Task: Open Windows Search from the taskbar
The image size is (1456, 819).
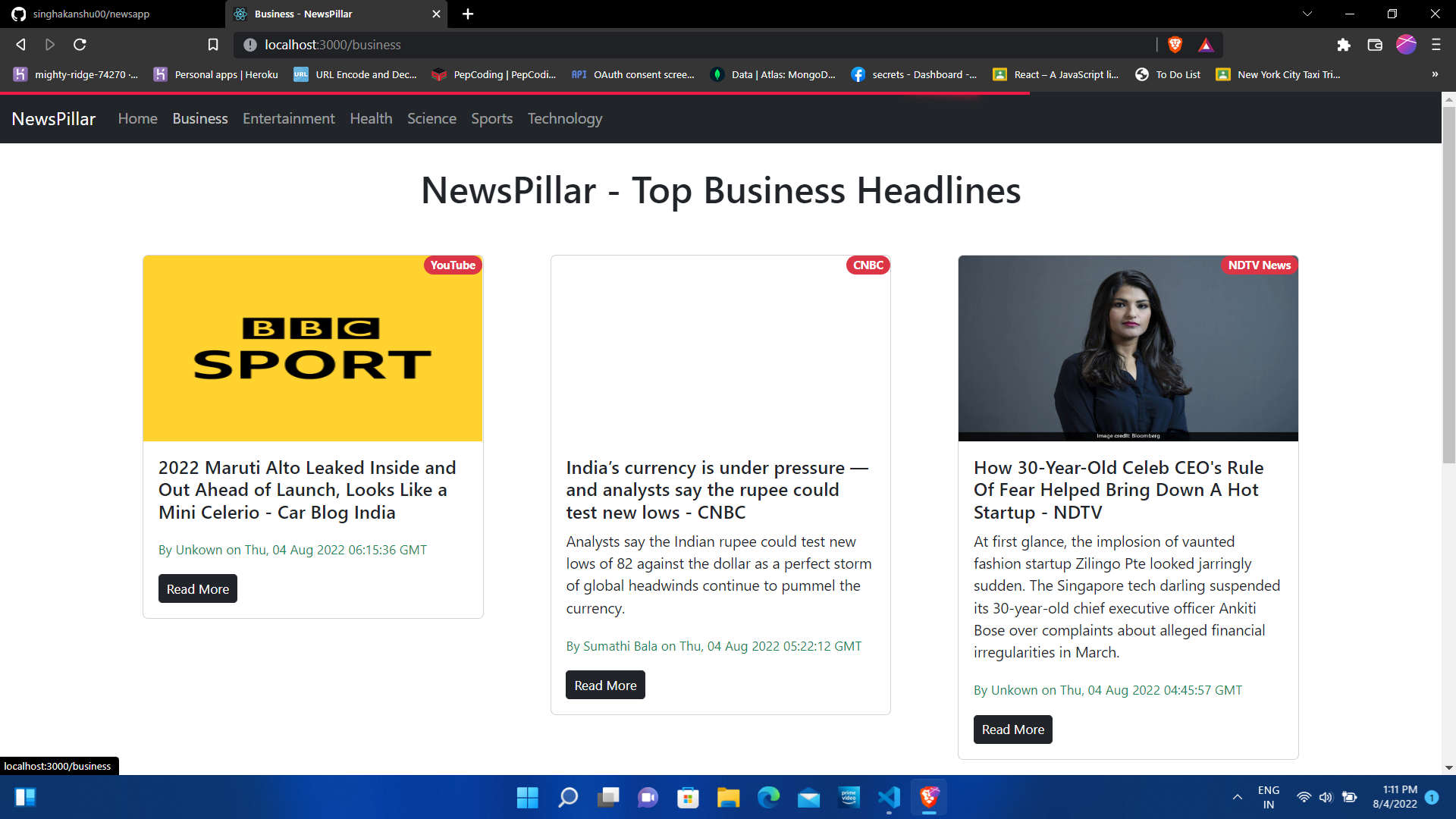Action: click(x=567, y=797)
